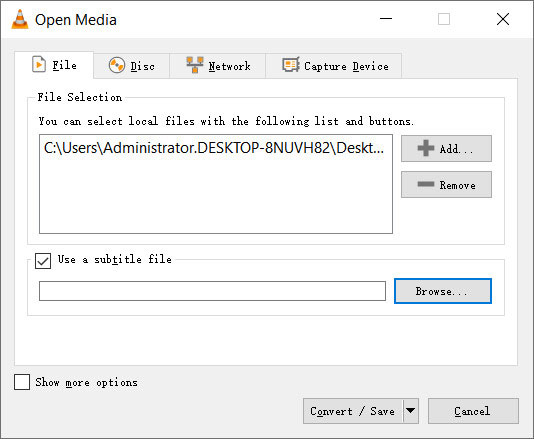
Task: Click the Capture Device card icon
Action: click(x=291, y=65)
